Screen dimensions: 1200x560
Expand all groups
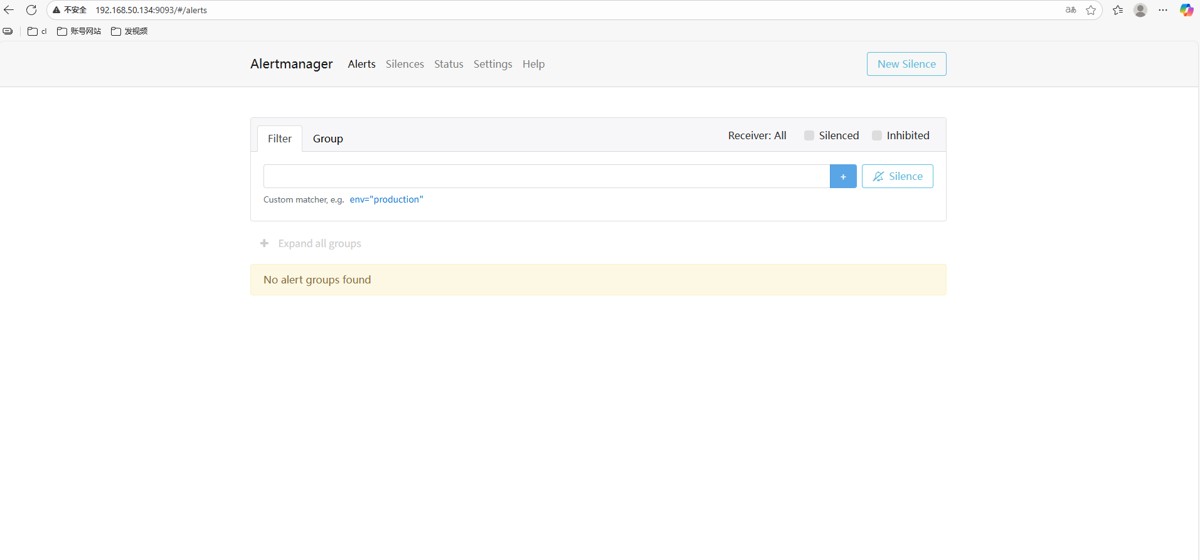click(x=320, y=243)
